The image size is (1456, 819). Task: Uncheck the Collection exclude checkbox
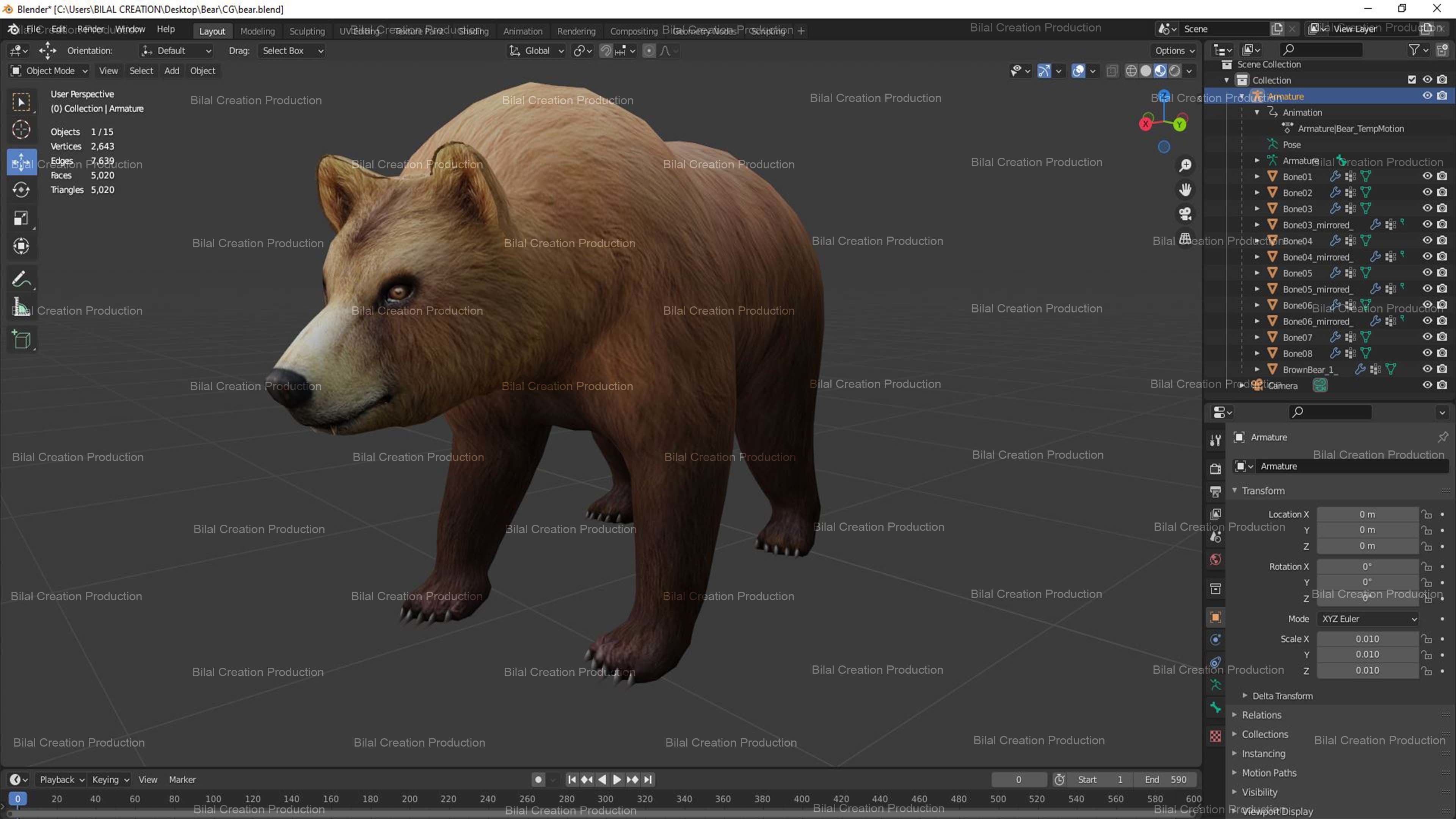coord(1412,80)
